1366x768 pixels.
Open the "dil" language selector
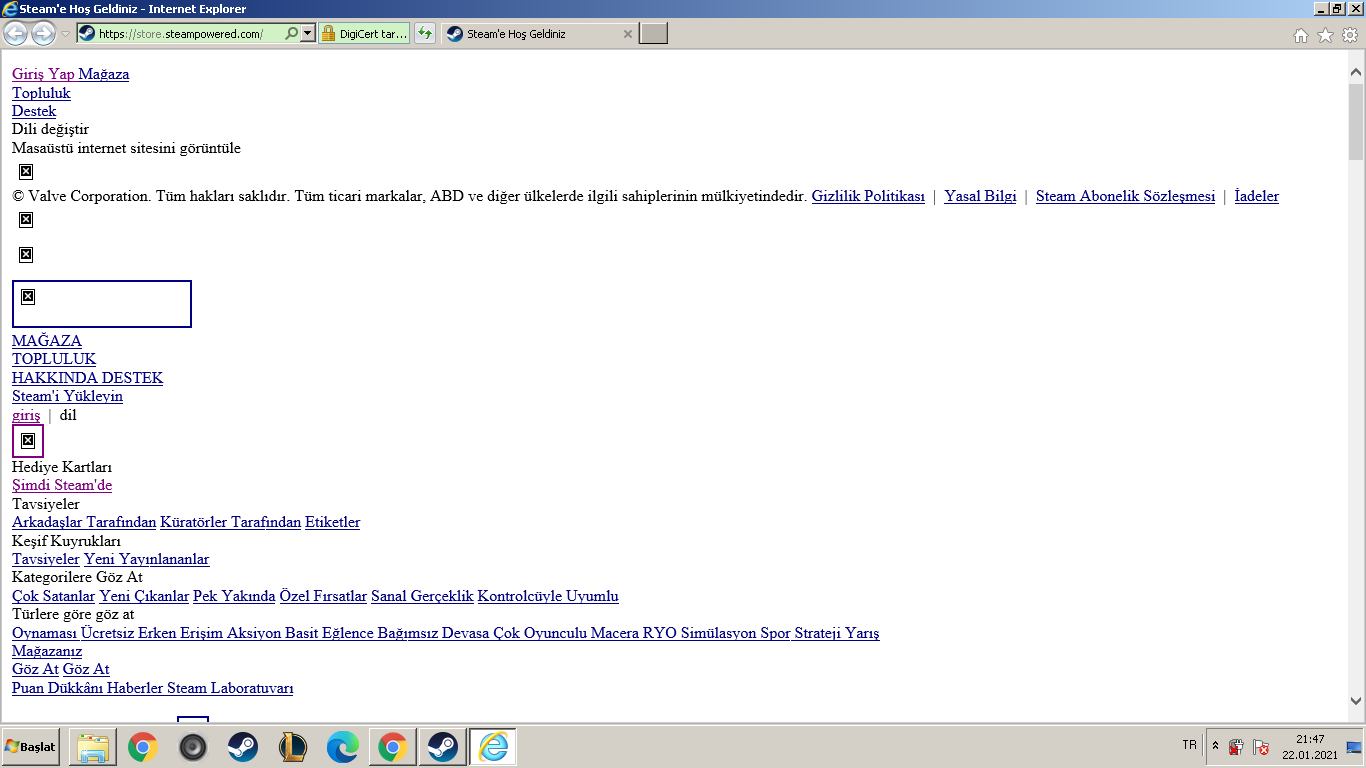(68, 415)
